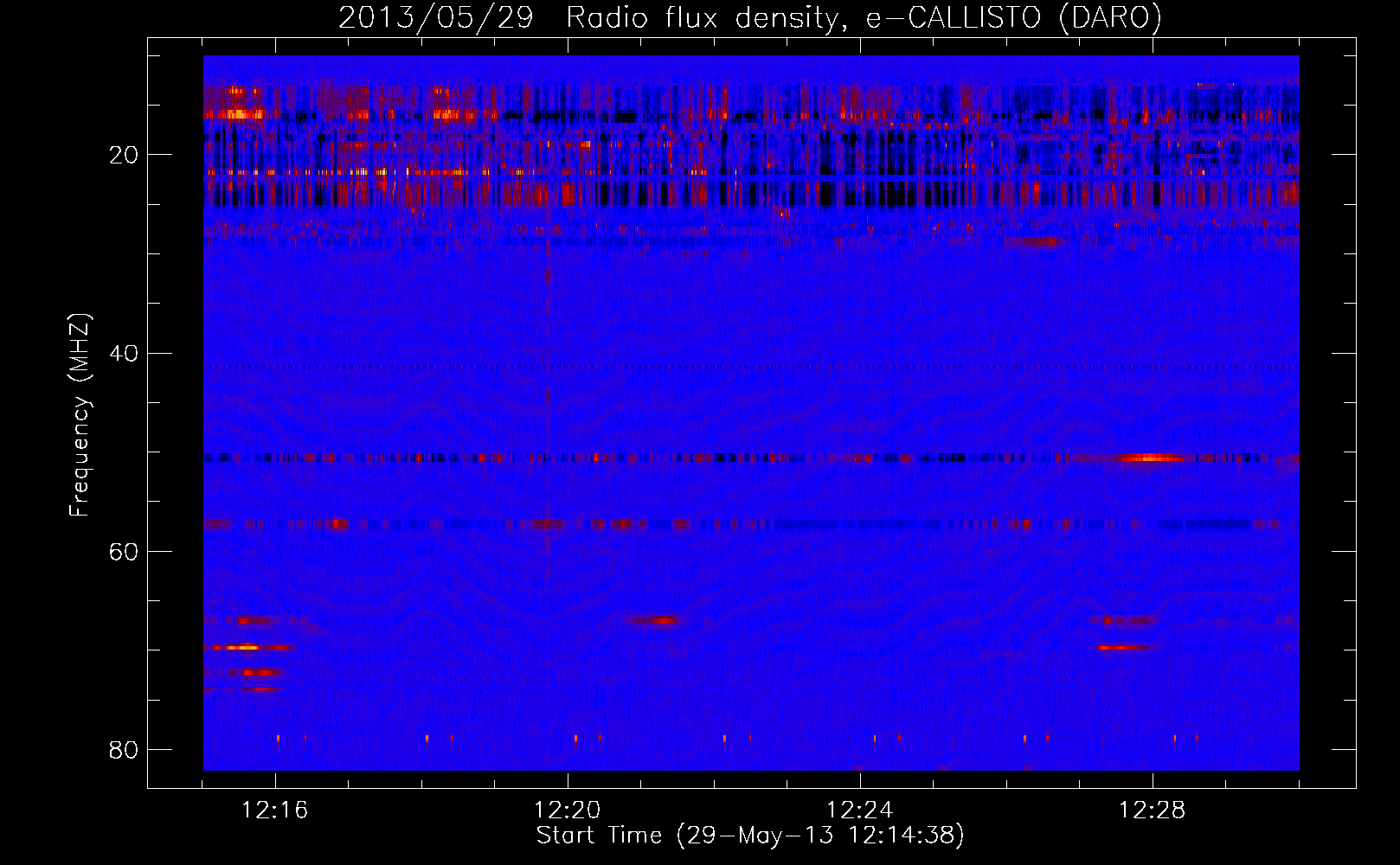Viewport: 1400px width, 865px height.
Task: Click the "Start Time (29-May-13 12:14:38)" label
Action: pyautogui.click(x=750, y=836)
